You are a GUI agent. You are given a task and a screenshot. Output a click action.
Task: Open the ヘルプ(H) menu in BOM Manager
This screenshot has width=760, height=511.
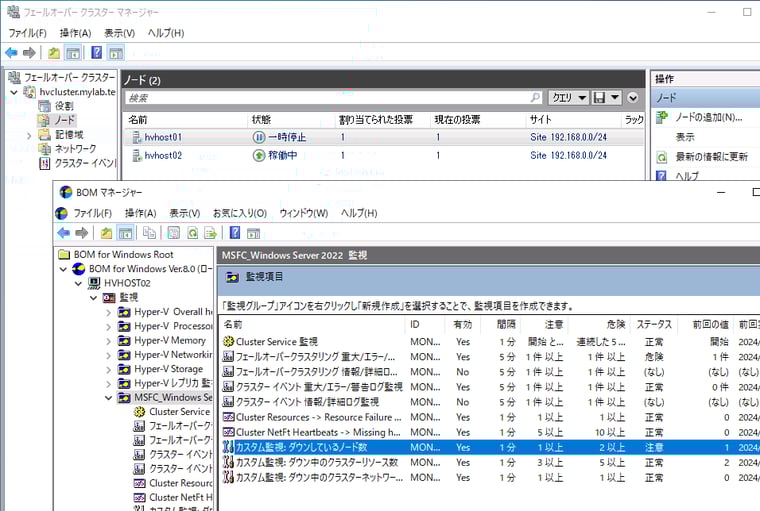(x=359, y=213)
